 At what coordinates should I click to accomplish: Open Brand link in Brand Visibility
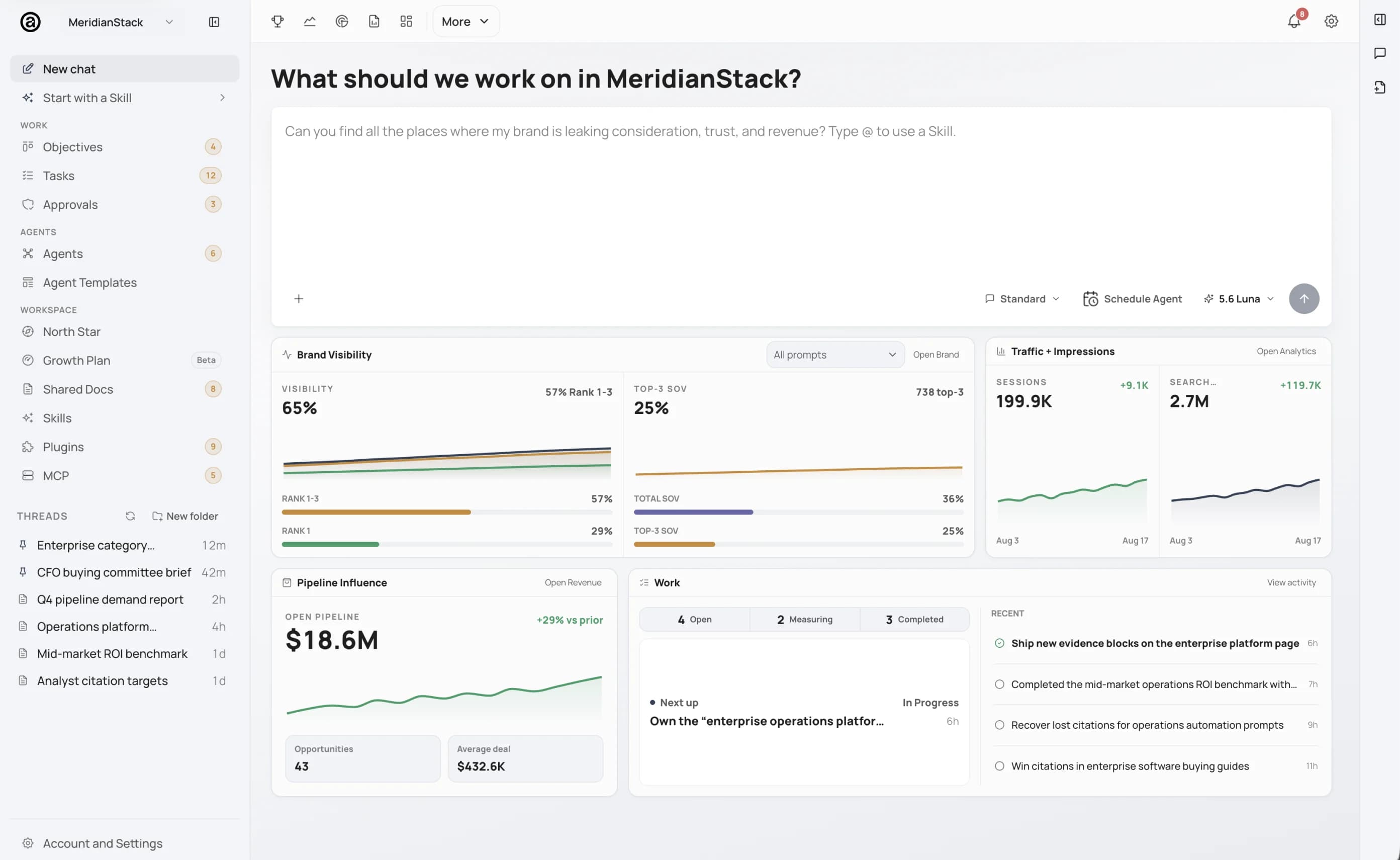[935, 355]
